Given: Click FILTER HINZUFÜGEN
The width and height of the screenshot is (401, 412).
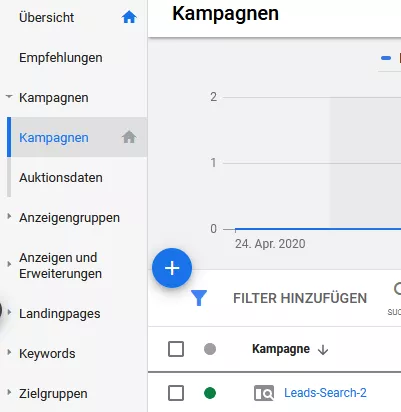Looking at the screenshot, I should (300, 298).
